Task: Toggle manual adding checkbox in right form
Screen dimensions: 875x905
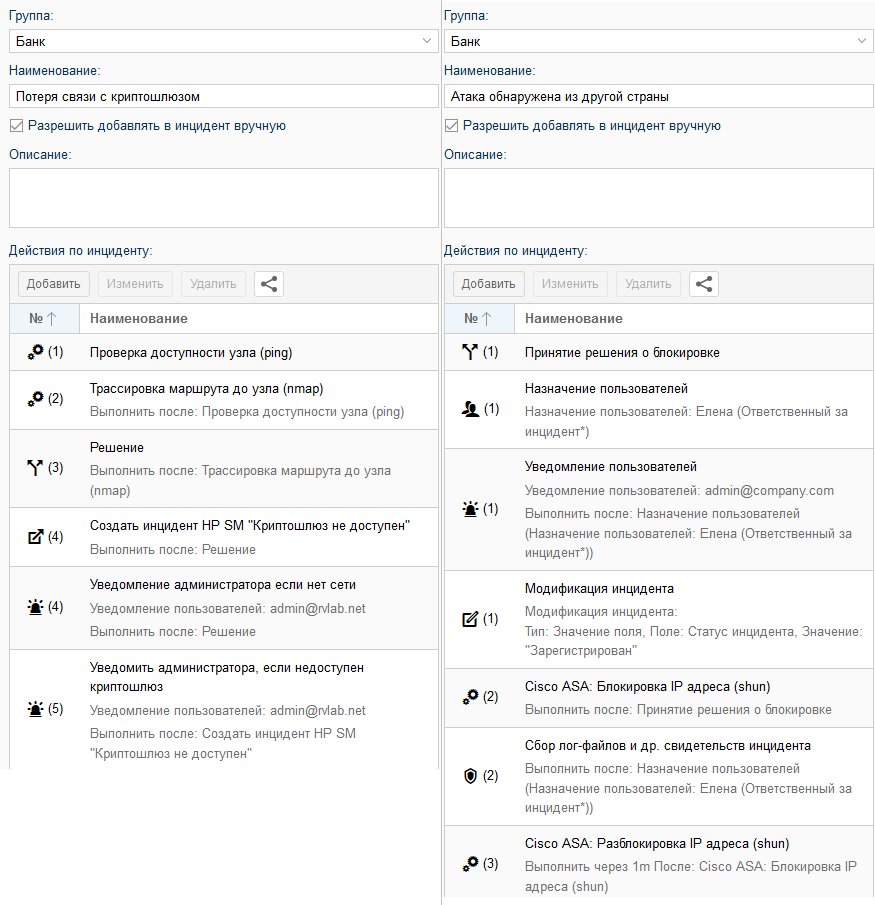Action: pyautogui.click(x=451, y=126)
